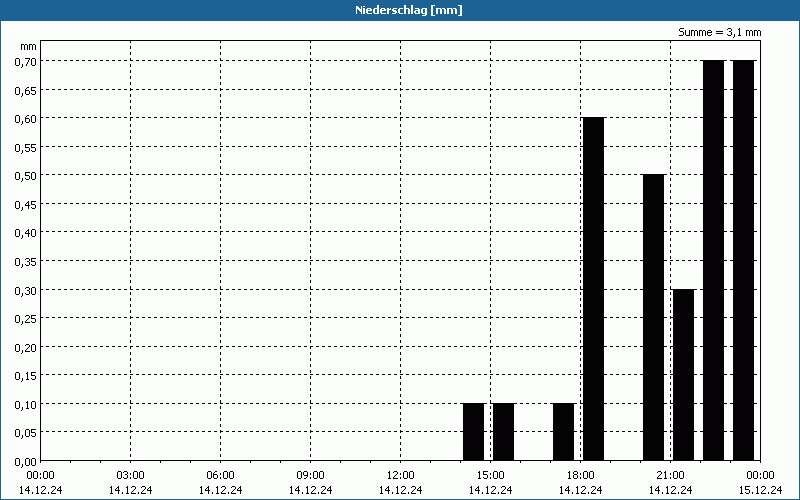Viewport: 800px width, 500px height.
Task: Click the 0,30 y-axis label
Action: coord(25,290)
